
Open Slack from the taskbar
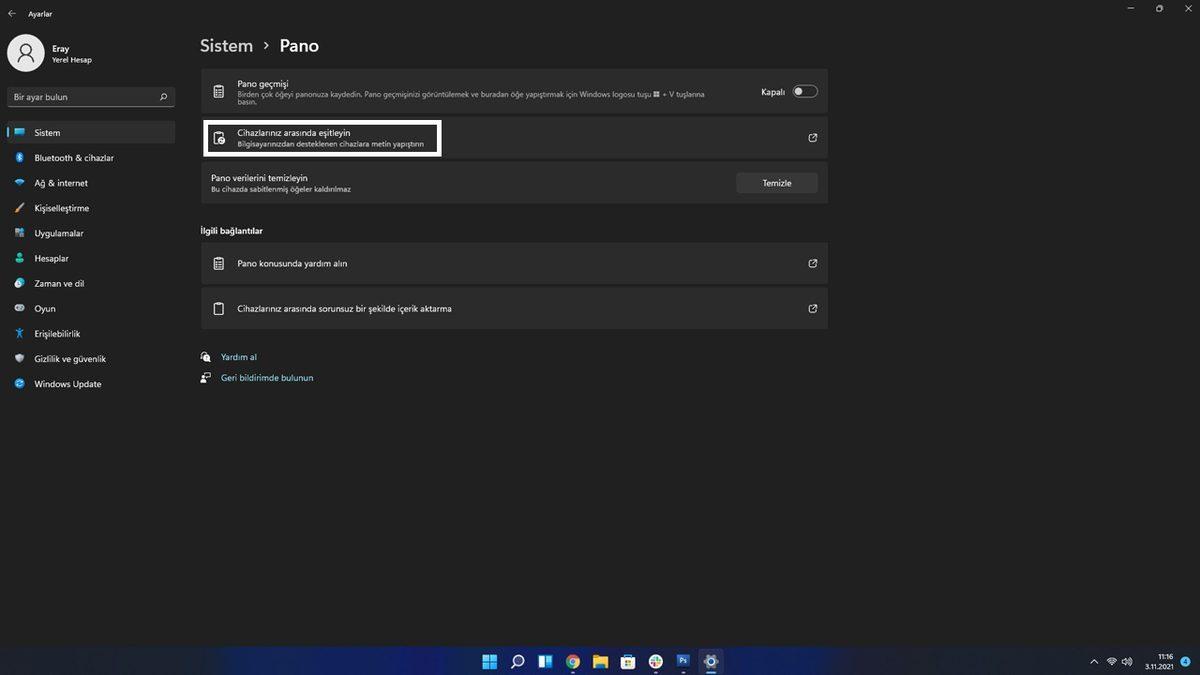pos(655,661)
